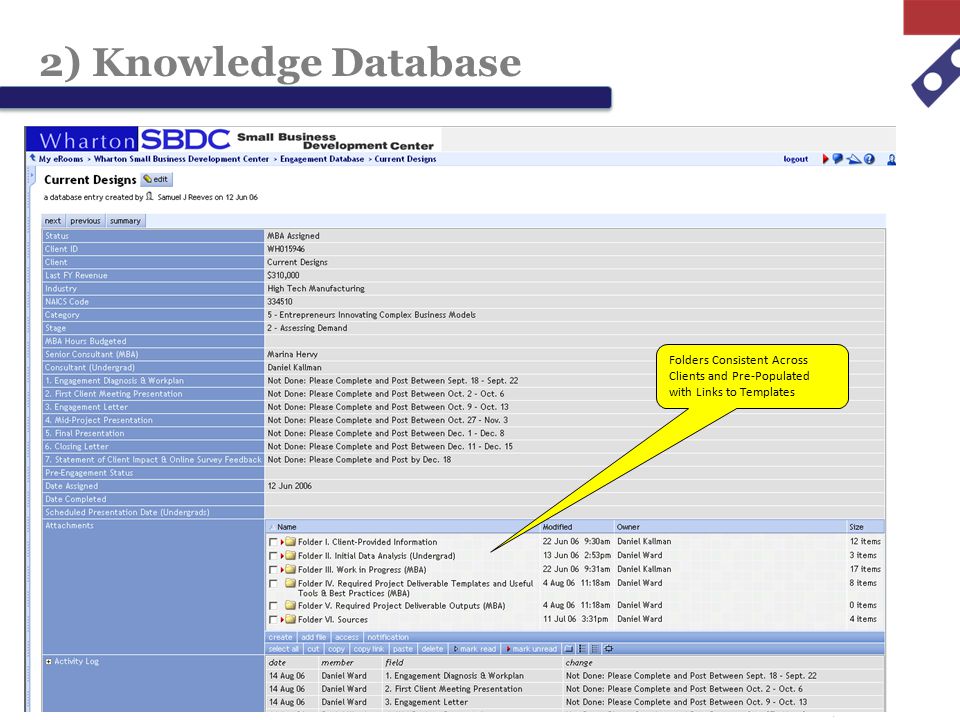
Task: Check the box for Folder I. Client-Provided Information
Action: pos(273,542)
